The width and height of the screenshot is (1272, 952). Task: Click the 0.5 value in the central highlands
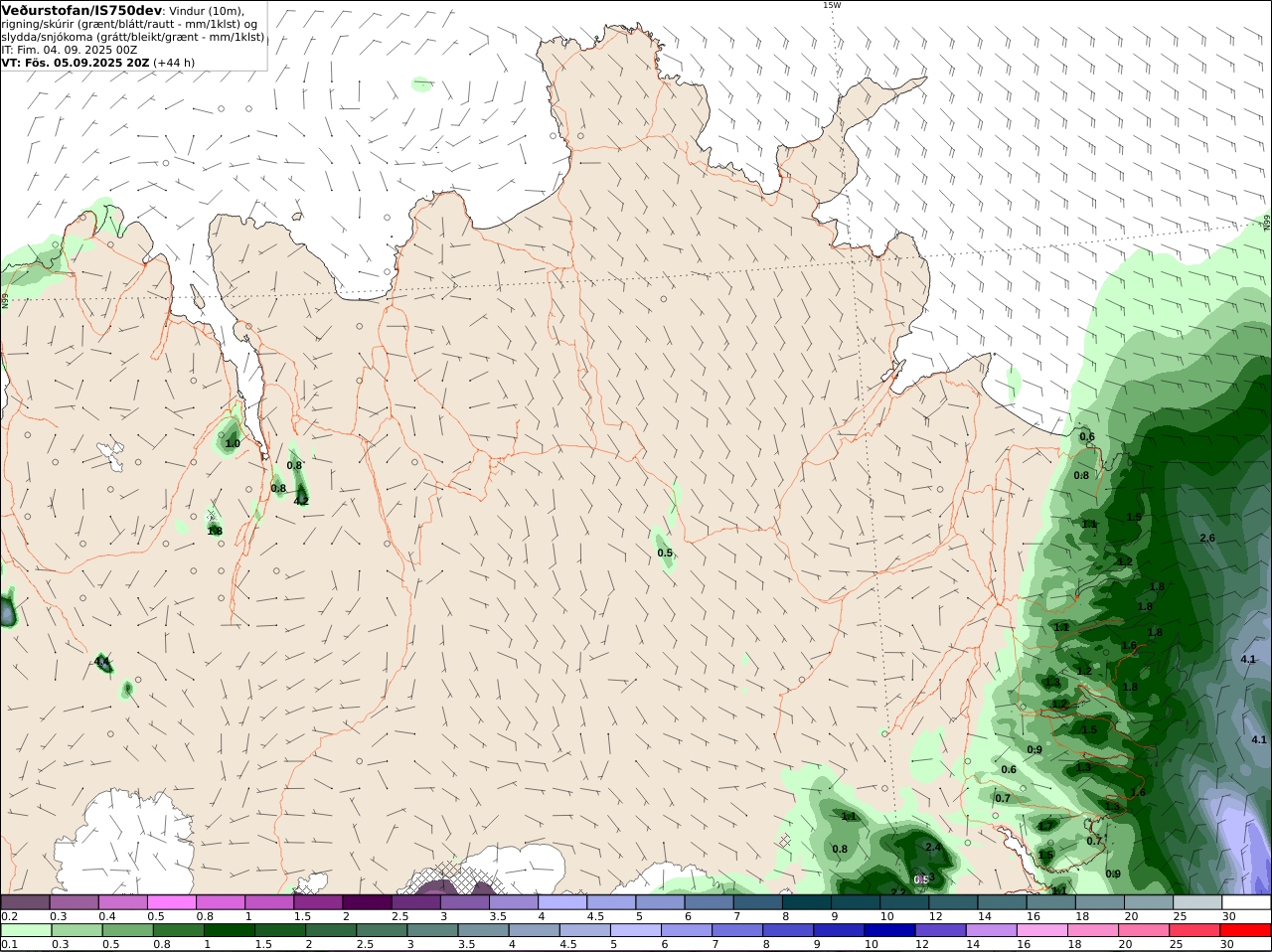665,554
